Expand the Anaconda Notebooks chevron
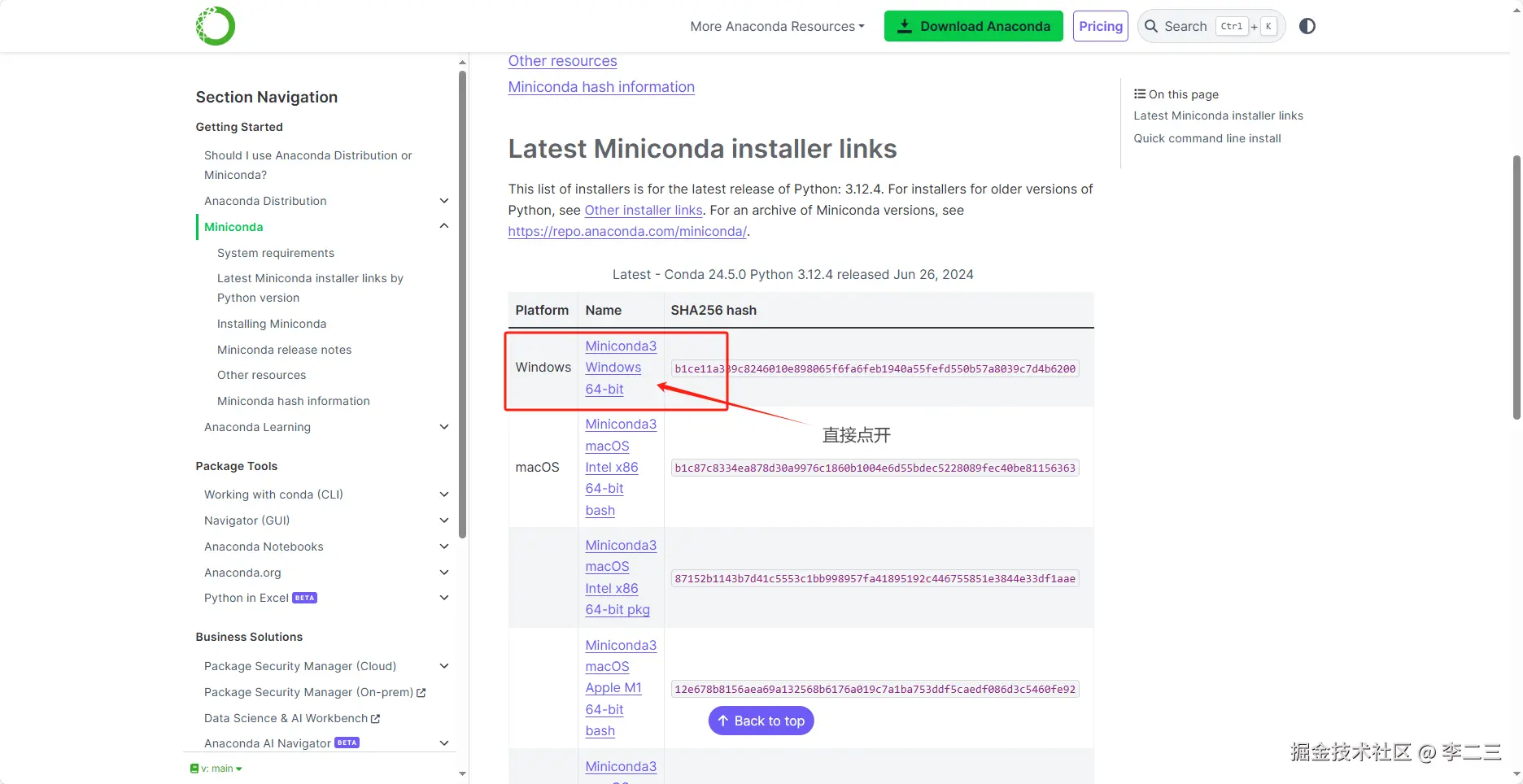The image size is (1523, 784). 444,547
